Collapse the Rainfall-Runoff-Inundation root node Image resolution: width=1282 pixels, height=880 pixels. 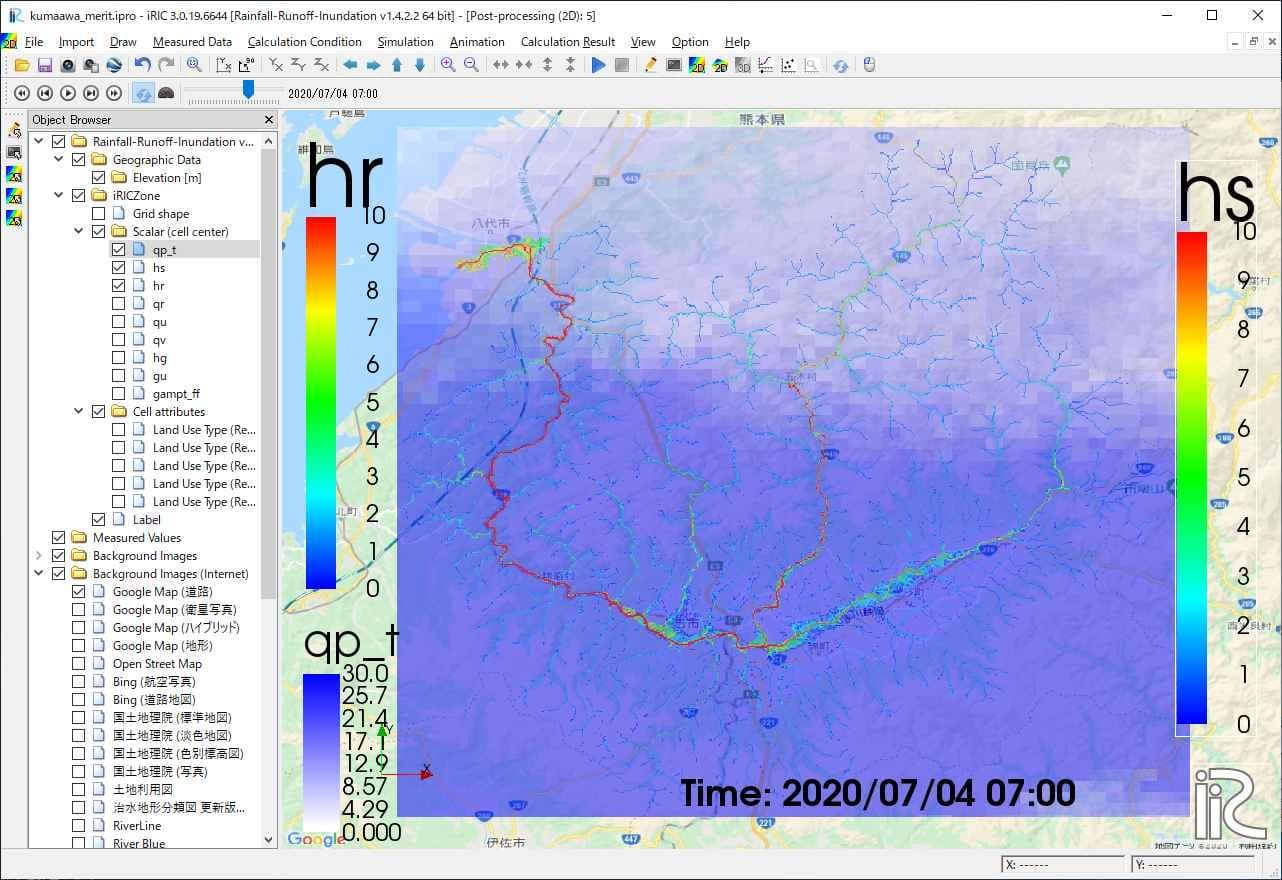[x=39, y=142]
